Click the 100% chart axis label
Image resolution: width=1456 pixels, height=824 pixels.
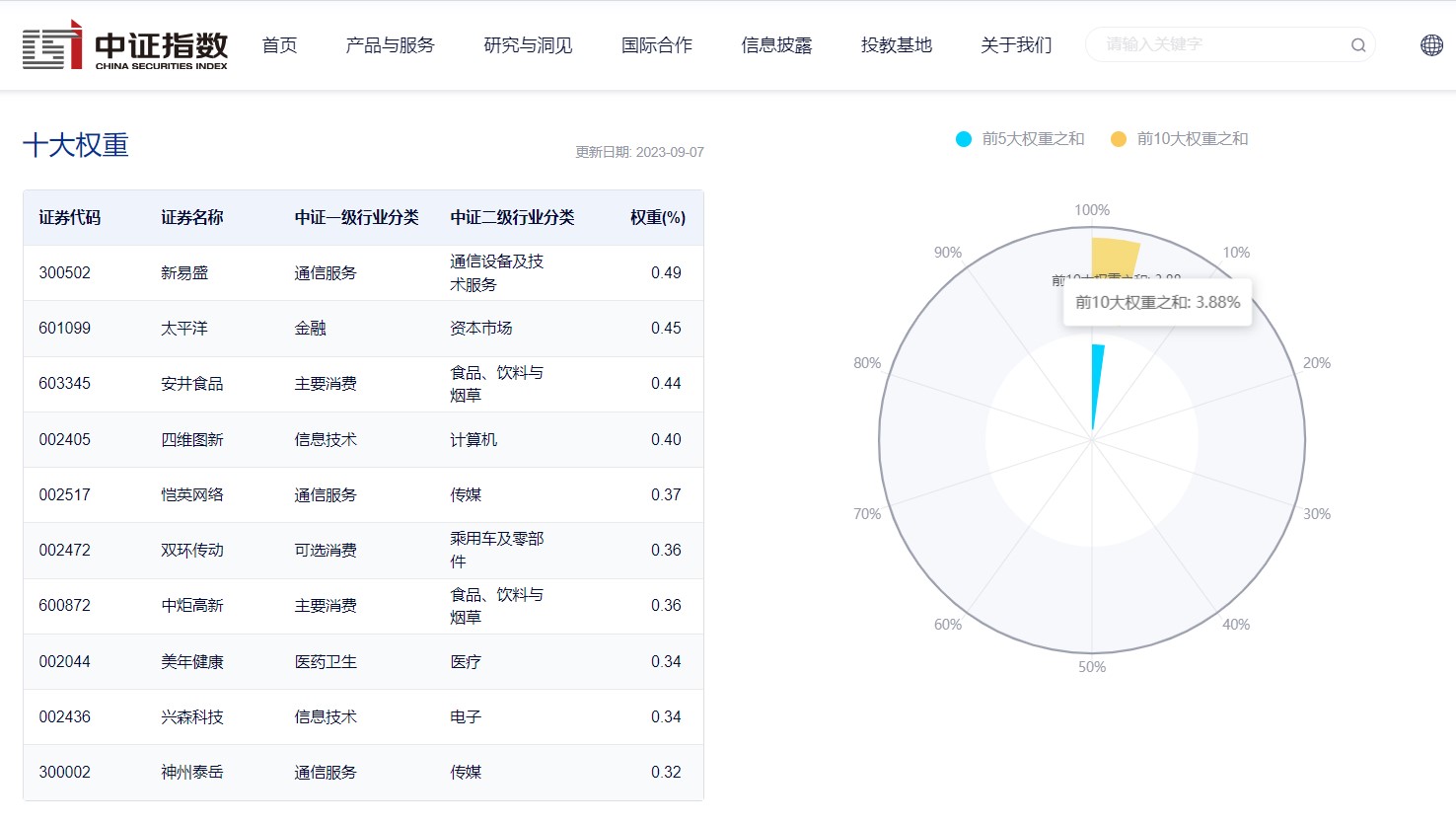pos(1092,210)
